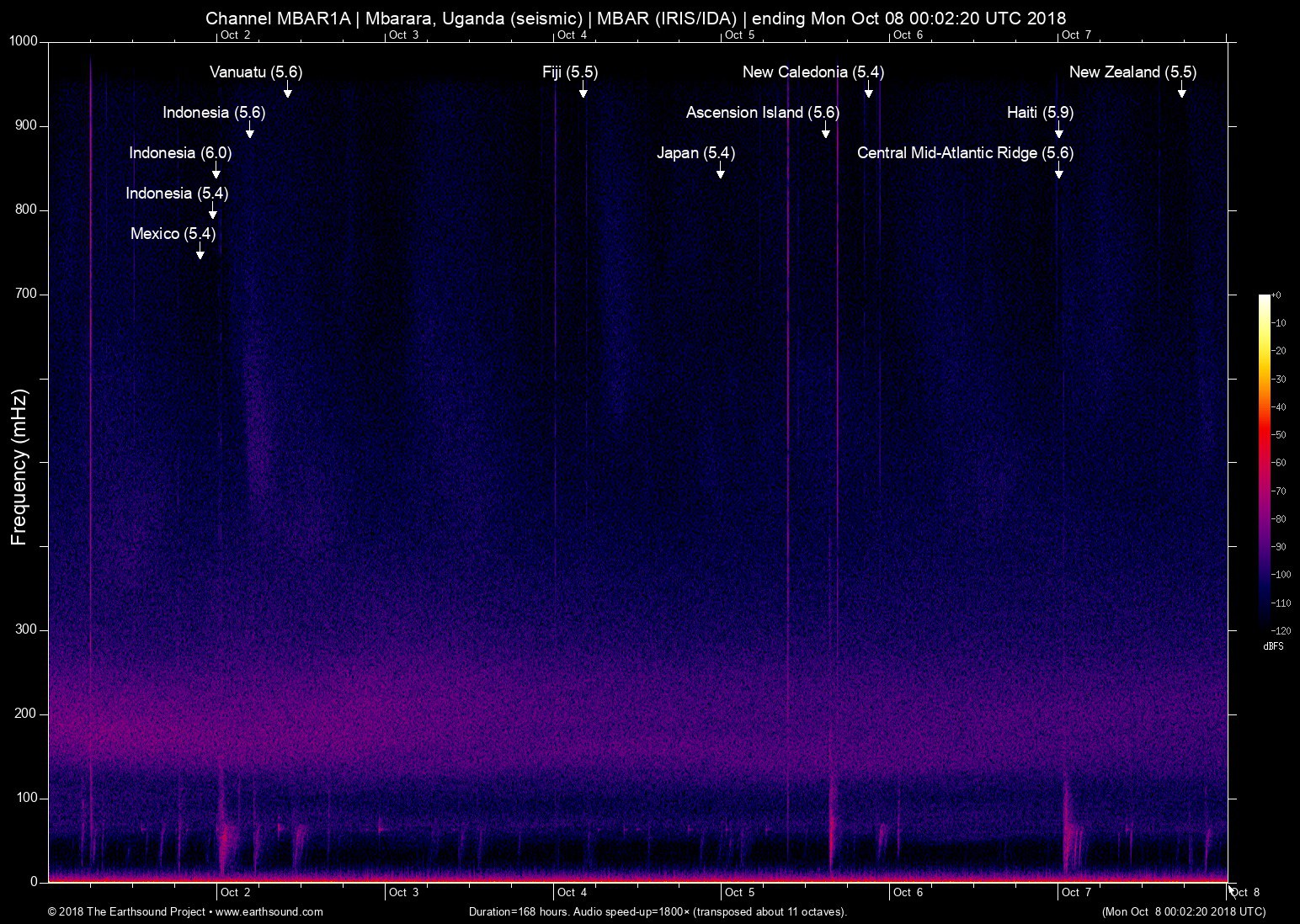The image size is (1300, 924).
Task: Click the dBFS color scale bar
Action: point(1265,461)
